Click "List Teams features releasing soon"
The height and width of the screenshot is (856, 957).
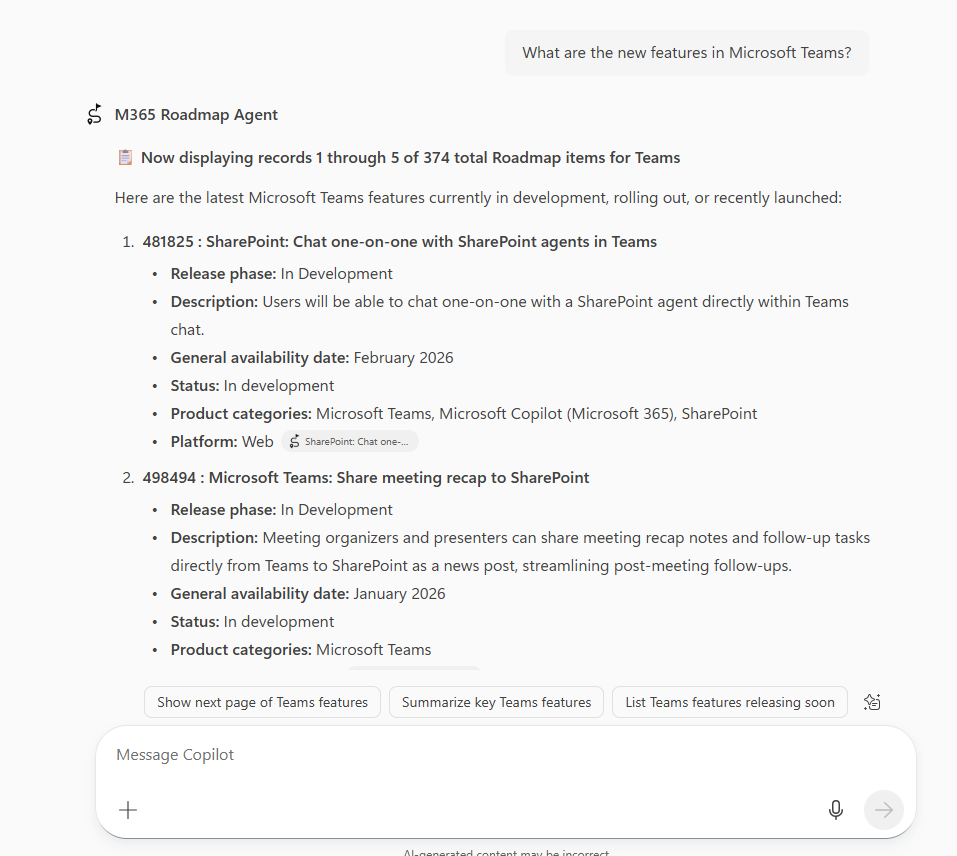(x=729, y=701)
